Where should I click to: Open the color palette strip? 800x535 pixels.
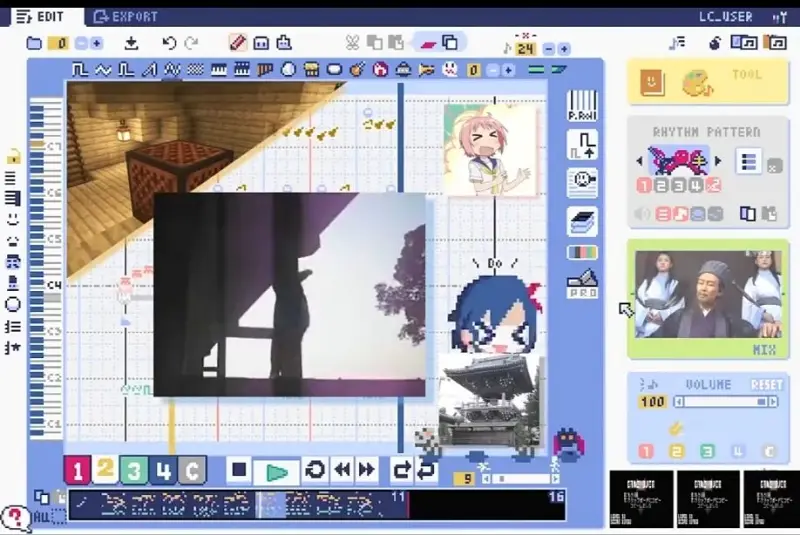[x=582, y=252]
